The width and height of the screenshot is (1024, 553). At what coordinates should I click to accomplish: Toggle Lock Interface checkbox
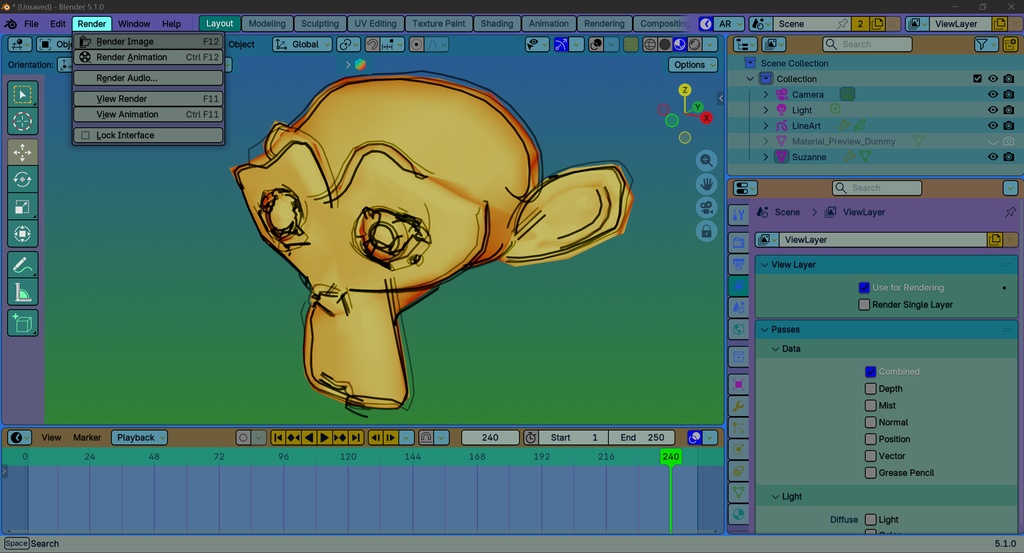click(86, 135)
